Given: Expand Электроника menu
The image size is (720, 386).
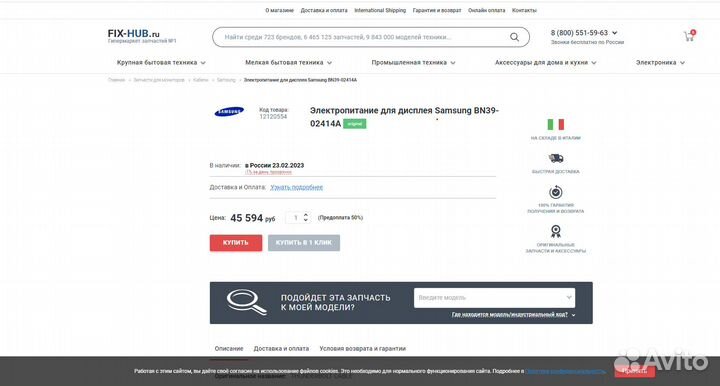Looking at the screenshot, I should click(660, 62).
